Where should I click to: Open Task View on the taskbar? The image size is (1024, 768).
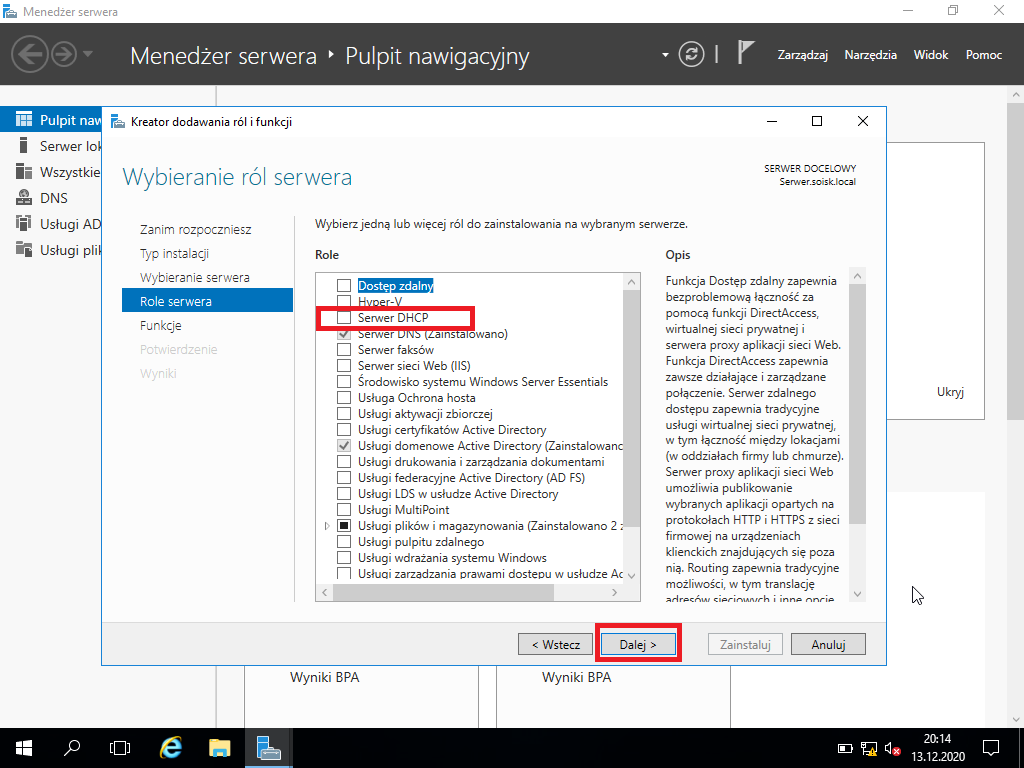[x=120, y=748]
